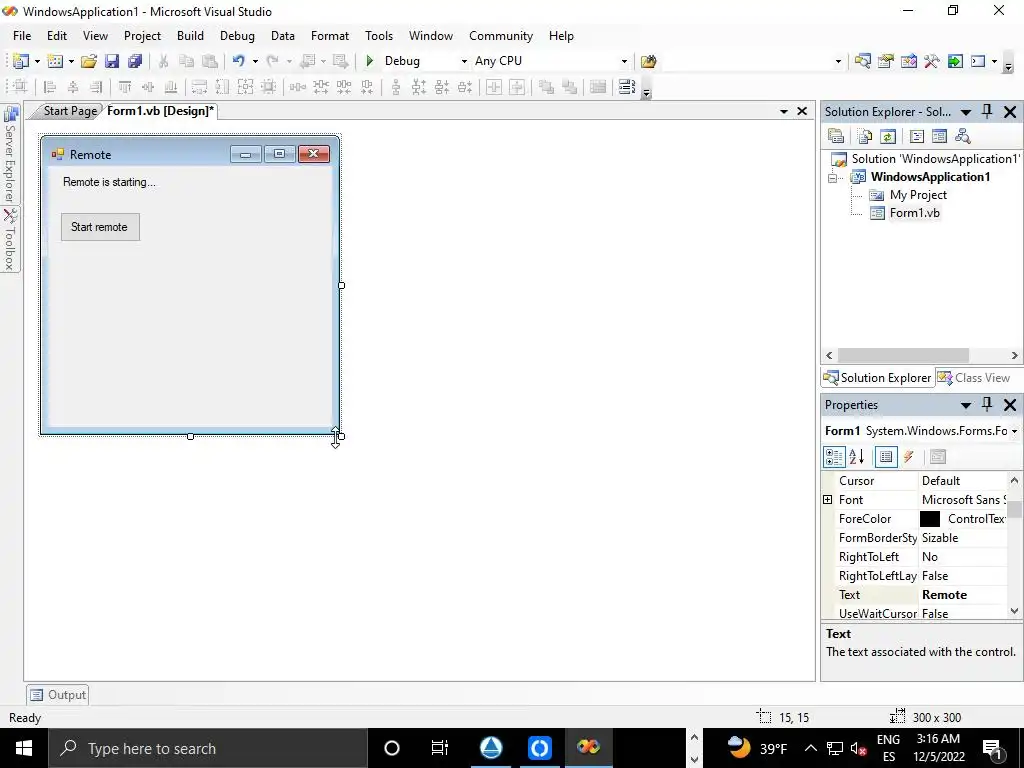
Task: Toggle Categorized view in Properties
Action: [834, 457]
